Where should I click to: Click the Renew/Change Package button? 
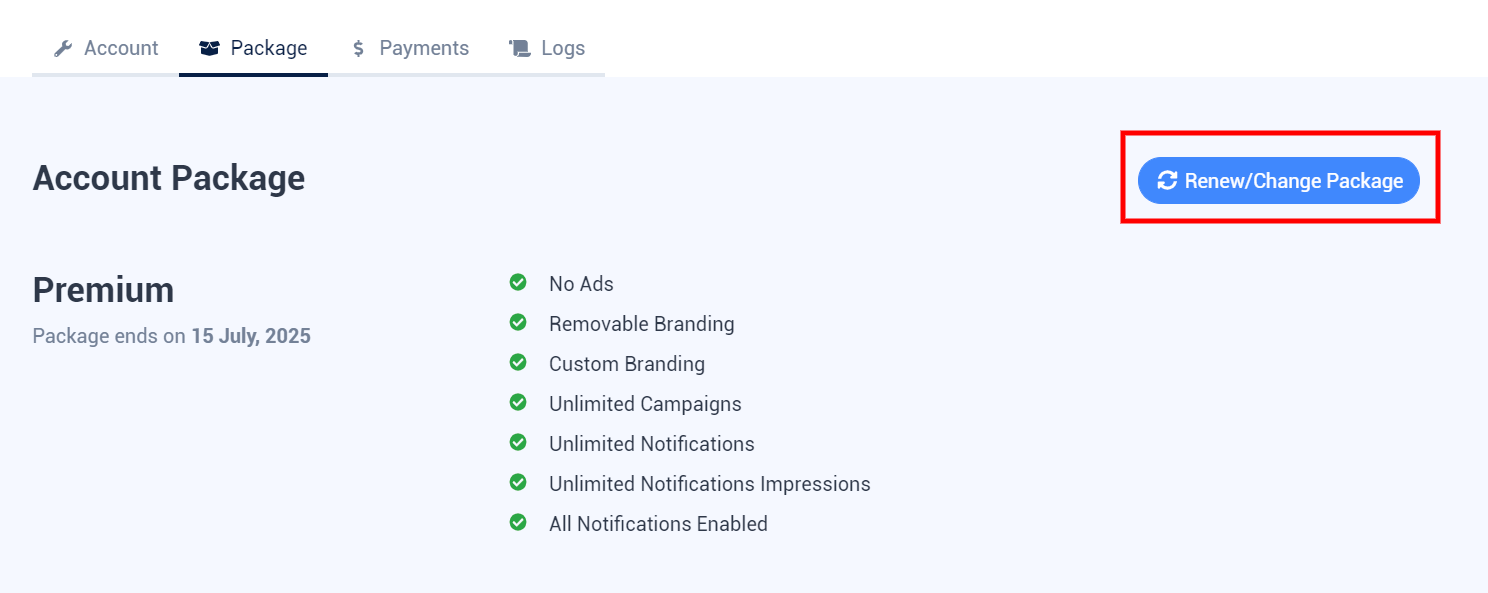coord(1279,181)
